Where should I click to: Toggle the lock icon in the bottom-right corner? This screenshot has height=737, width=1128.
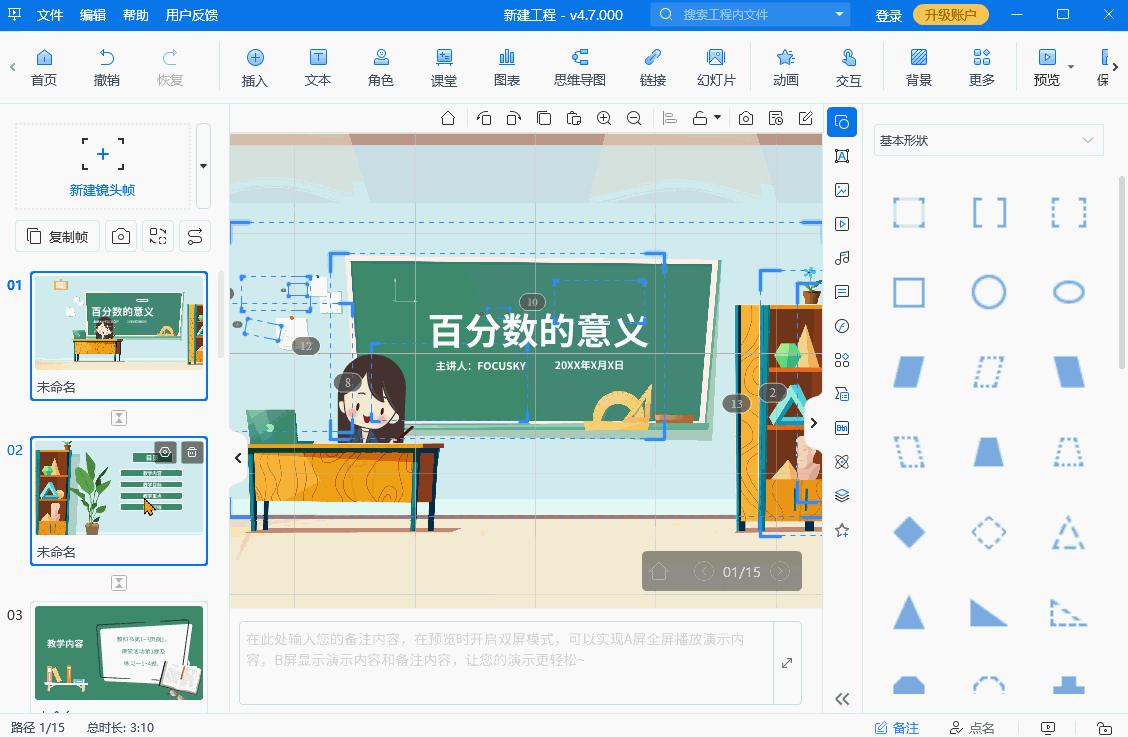(x=1106, y=727)
